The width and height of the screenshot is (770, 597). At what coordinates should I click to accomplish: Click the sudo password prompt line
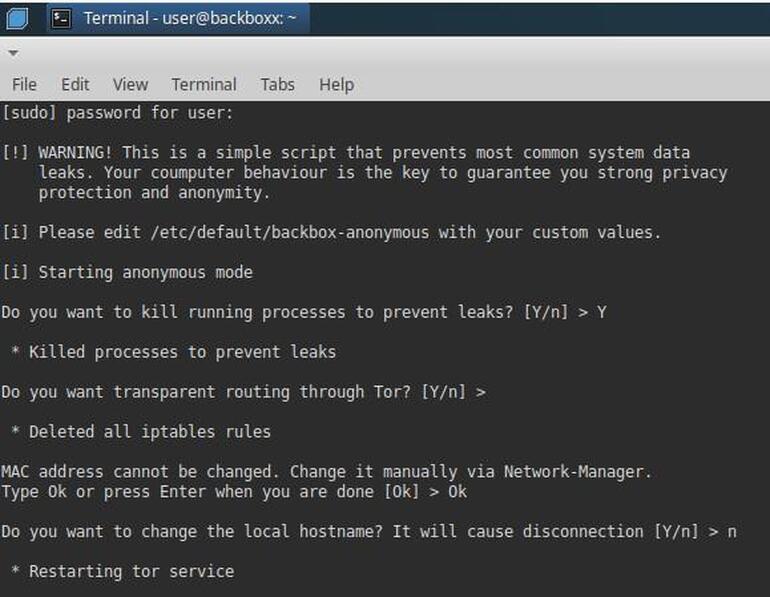pyautogui.click(x=117, y=113)
